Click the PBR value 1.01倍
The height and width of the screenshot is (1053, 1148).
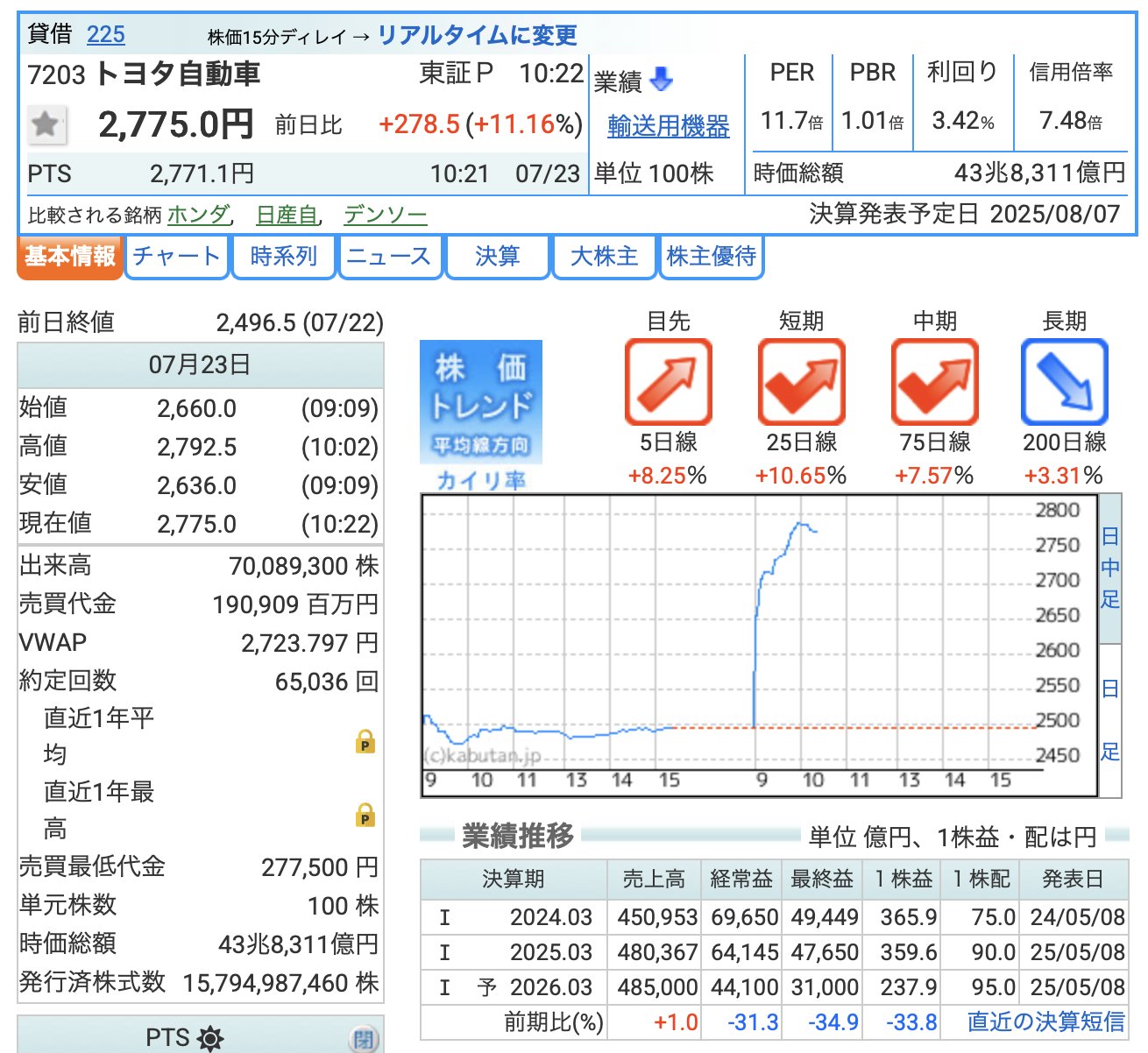point(873,121)
